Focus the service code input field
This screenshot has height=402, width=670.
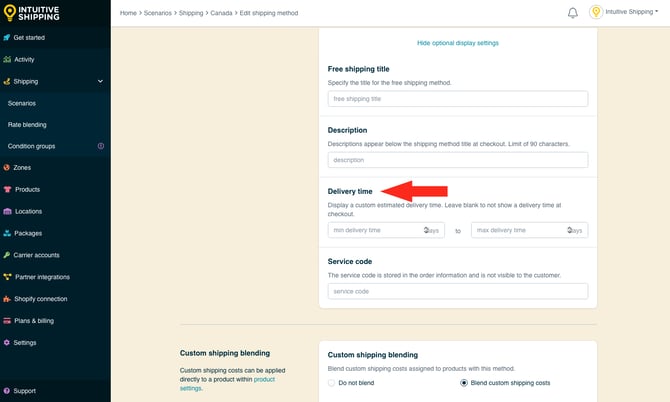pos(458,291)
